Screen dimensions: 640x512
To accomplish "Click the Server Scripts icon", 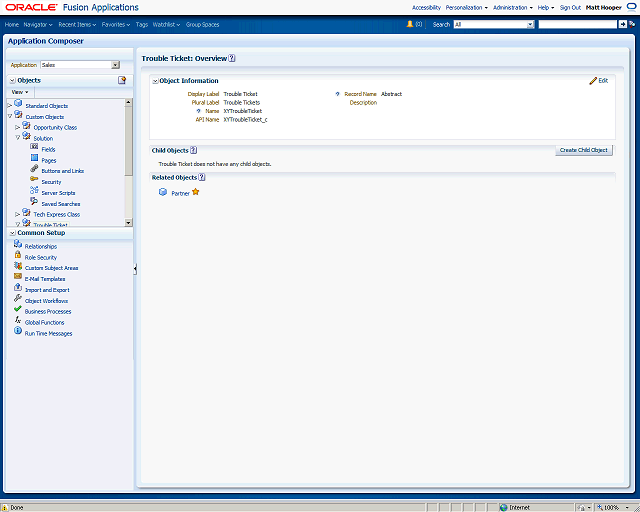I will (x=34, y=190).
